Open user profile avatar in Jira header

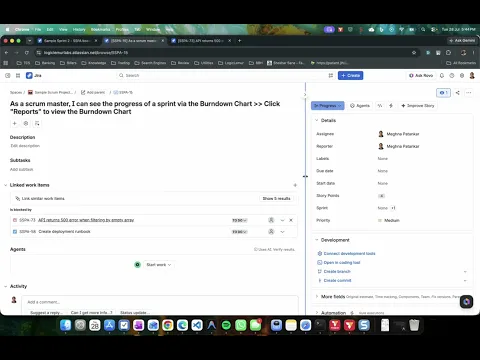[472, 75]
